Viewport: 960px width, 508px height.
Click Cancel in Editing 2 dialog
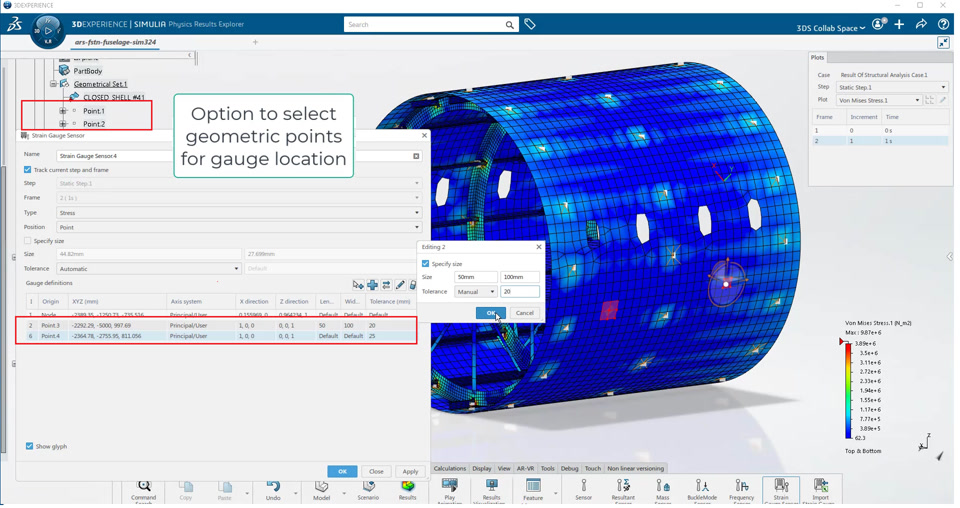(525, 313)
